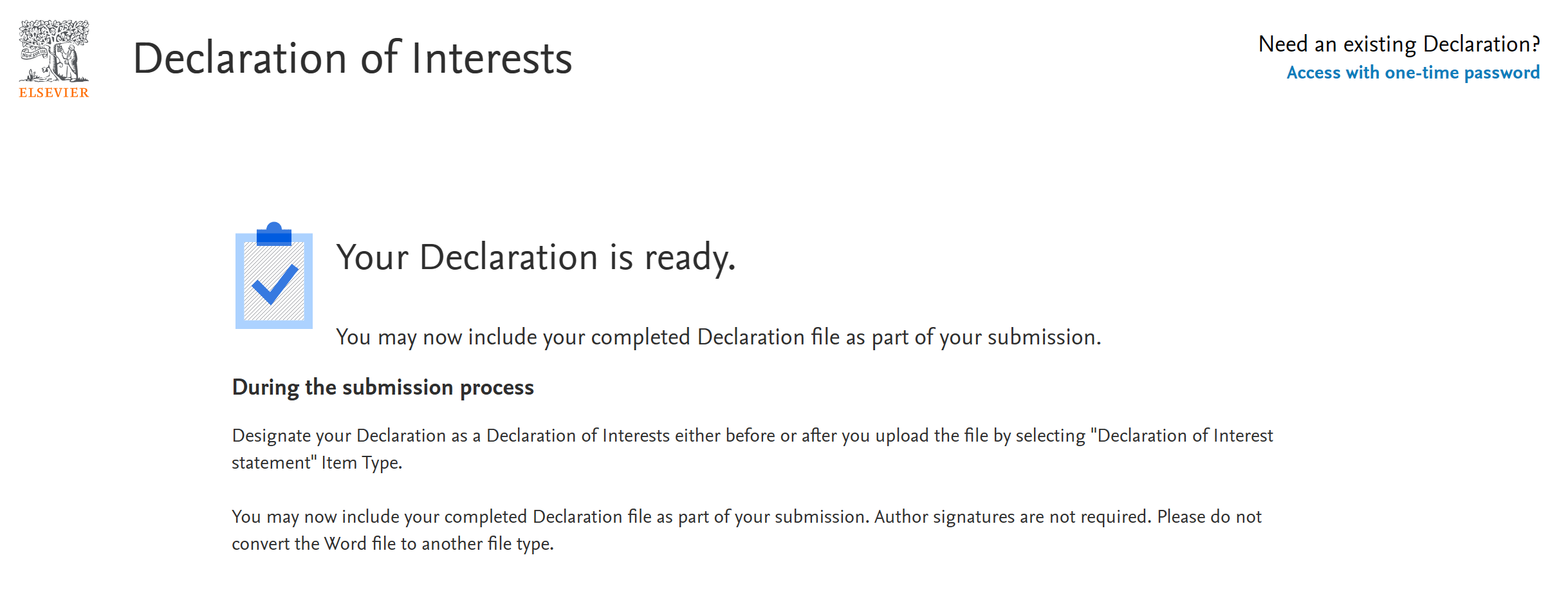Click the orange ELSEVIER wordmark under the logo
Screen dimensions: 1568x600
(x=54, y=93)
